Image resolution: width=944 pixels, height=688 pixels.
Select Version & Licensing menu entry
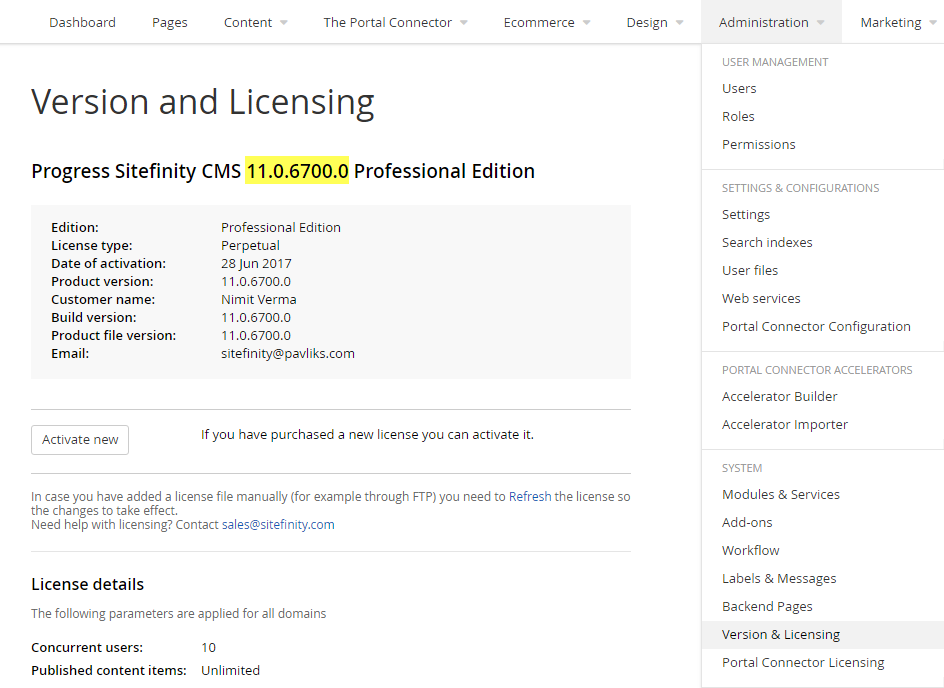click(x=822, y=634)
